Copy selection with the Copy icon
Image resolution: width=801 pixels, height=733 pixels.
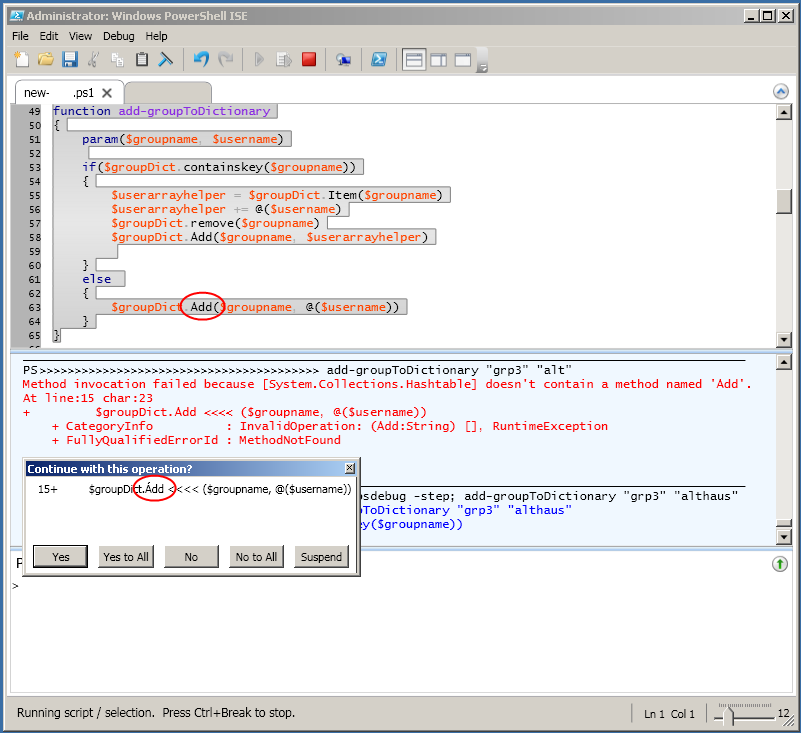117,59
